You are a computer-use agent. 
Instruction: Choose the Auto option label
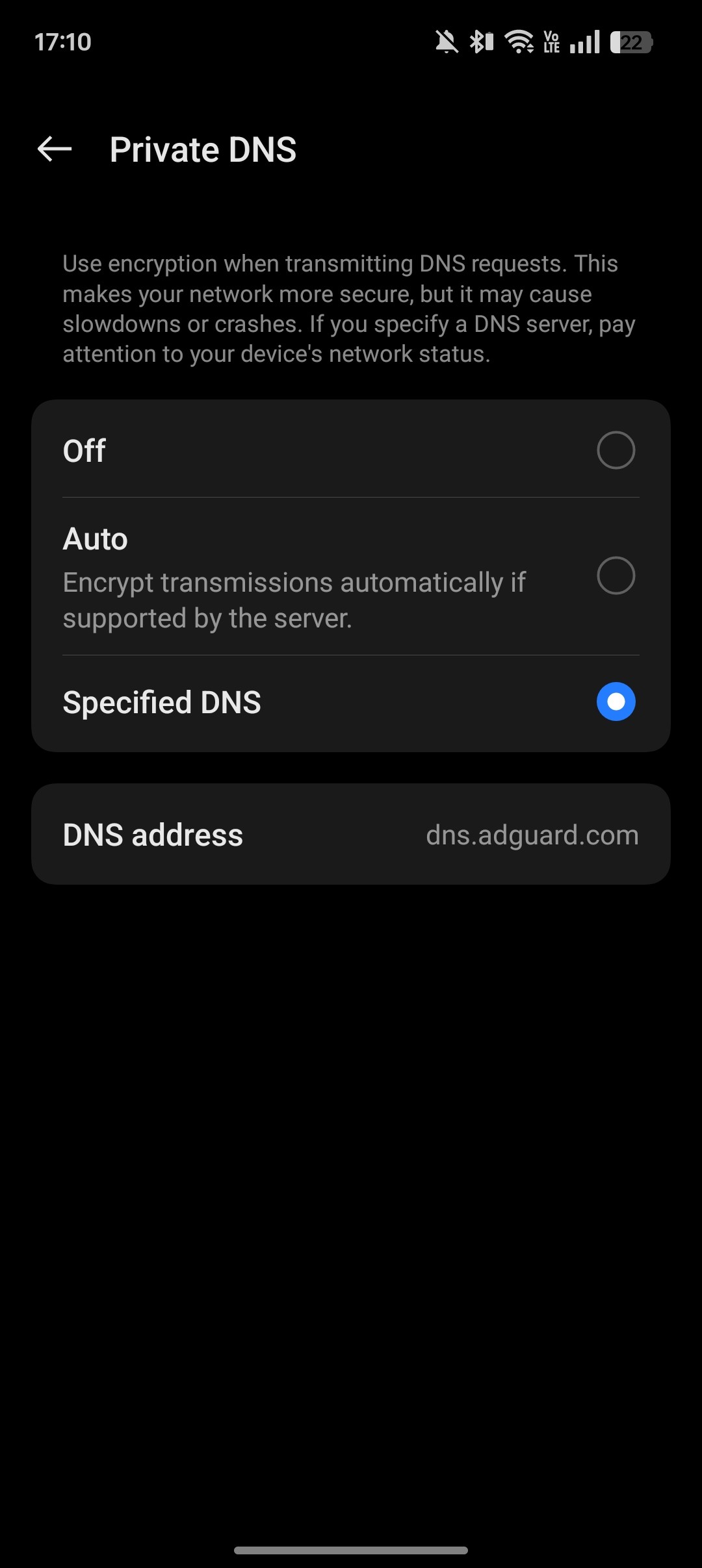point(96,539)
